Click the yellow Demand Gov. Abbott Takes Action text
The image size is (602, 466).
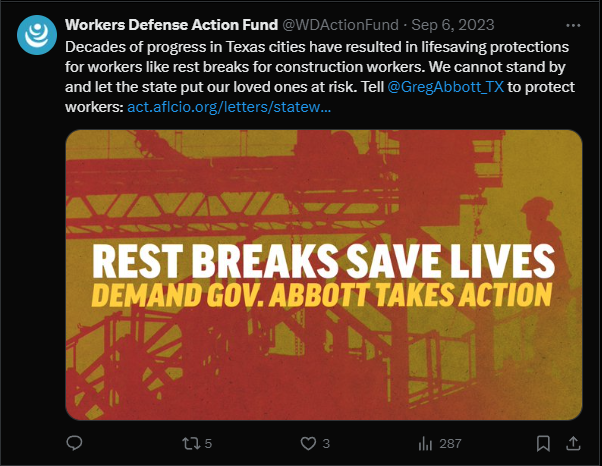pyautogui.click(x=322, y=295)
